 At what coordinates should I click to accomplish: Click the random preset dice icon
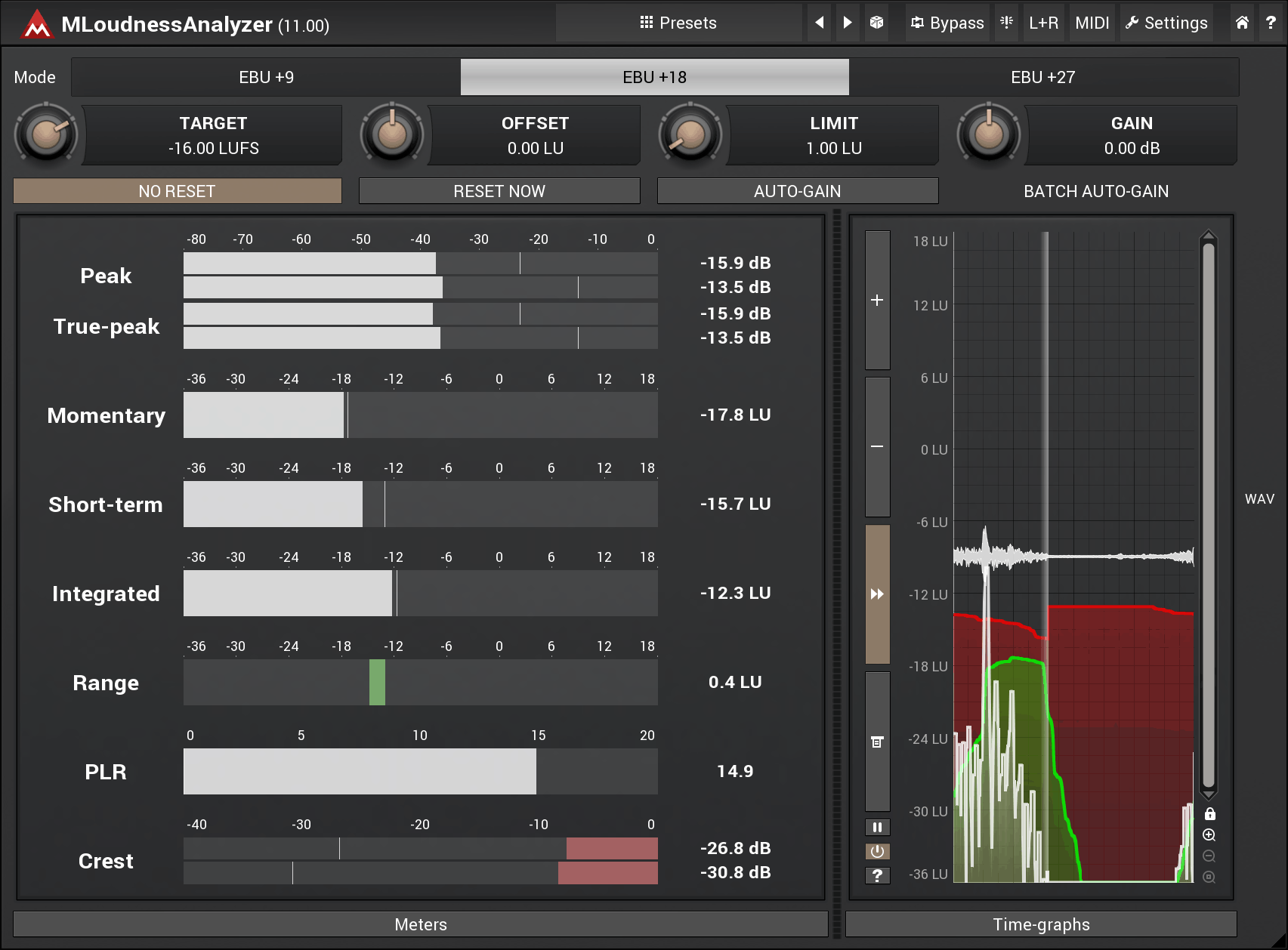click(x=877, y=23)
